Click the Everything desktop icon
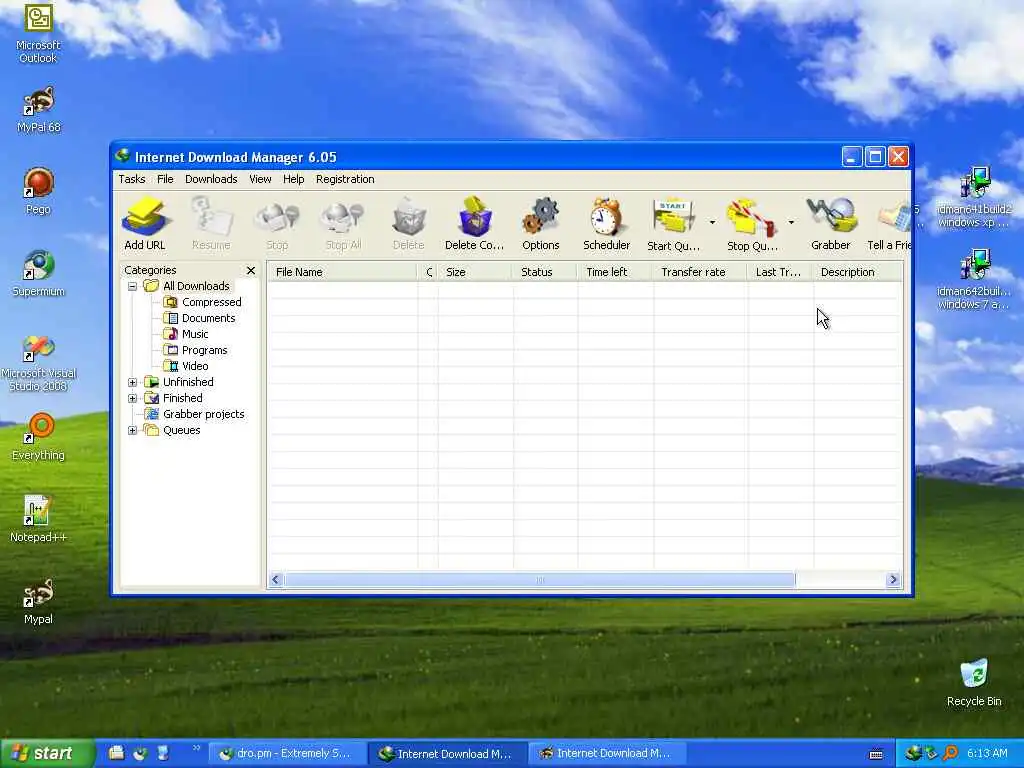1024x768 pixels. coord(38,437)
